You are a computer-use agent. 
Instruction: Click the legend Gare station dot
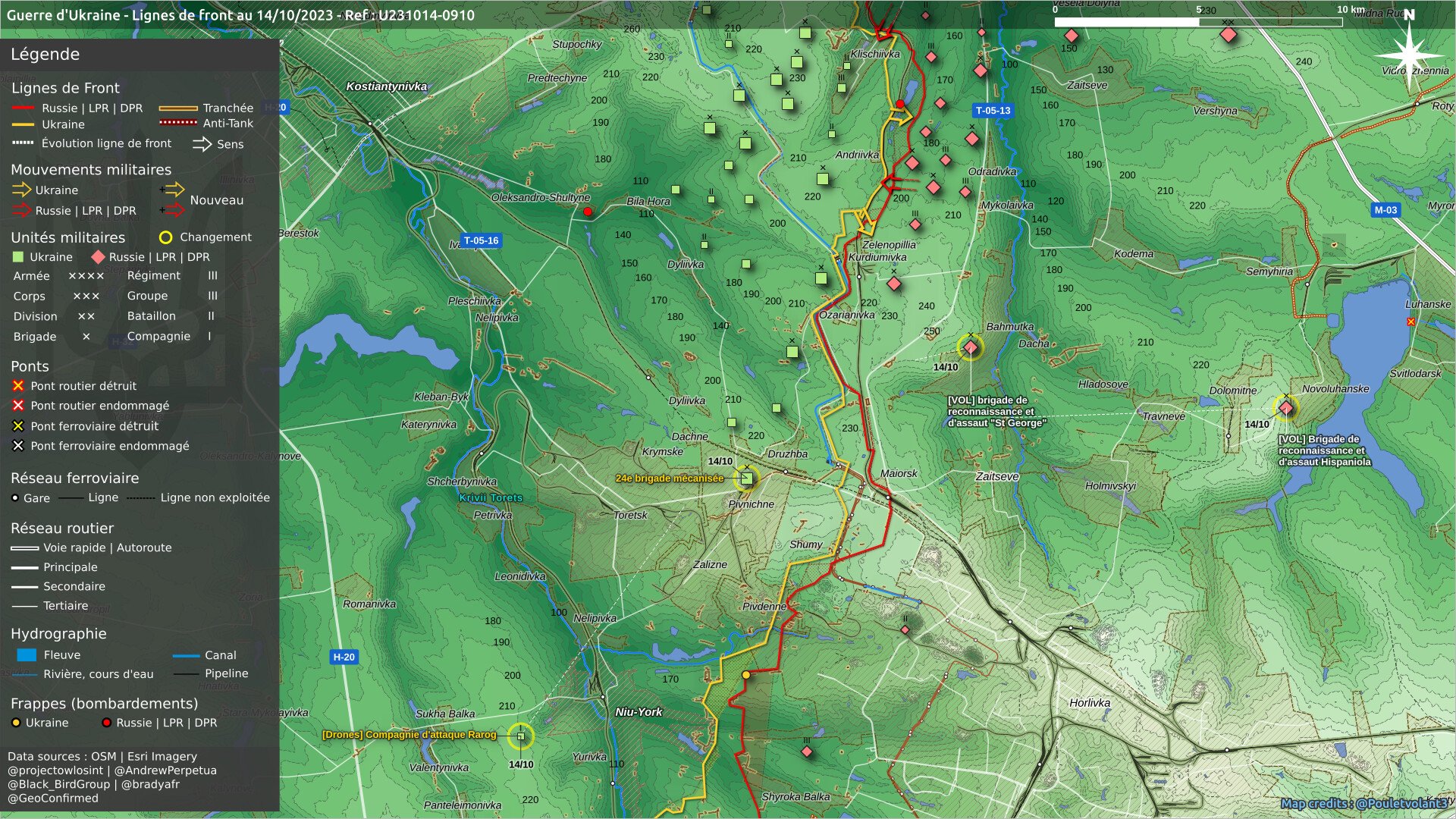pyautogui.click(x=15, y=498)
